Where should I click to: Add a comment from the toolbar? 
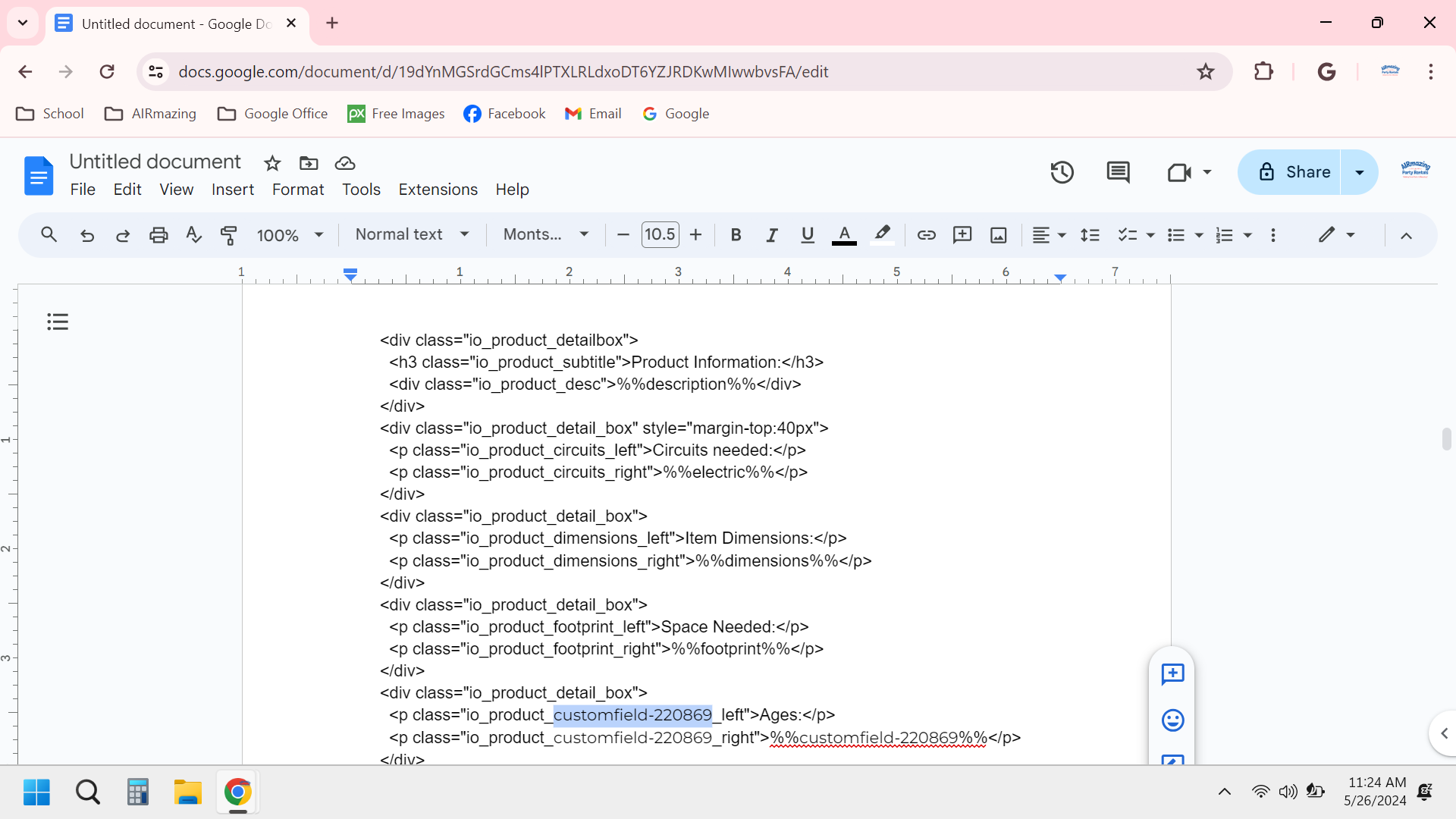(962, 235)
